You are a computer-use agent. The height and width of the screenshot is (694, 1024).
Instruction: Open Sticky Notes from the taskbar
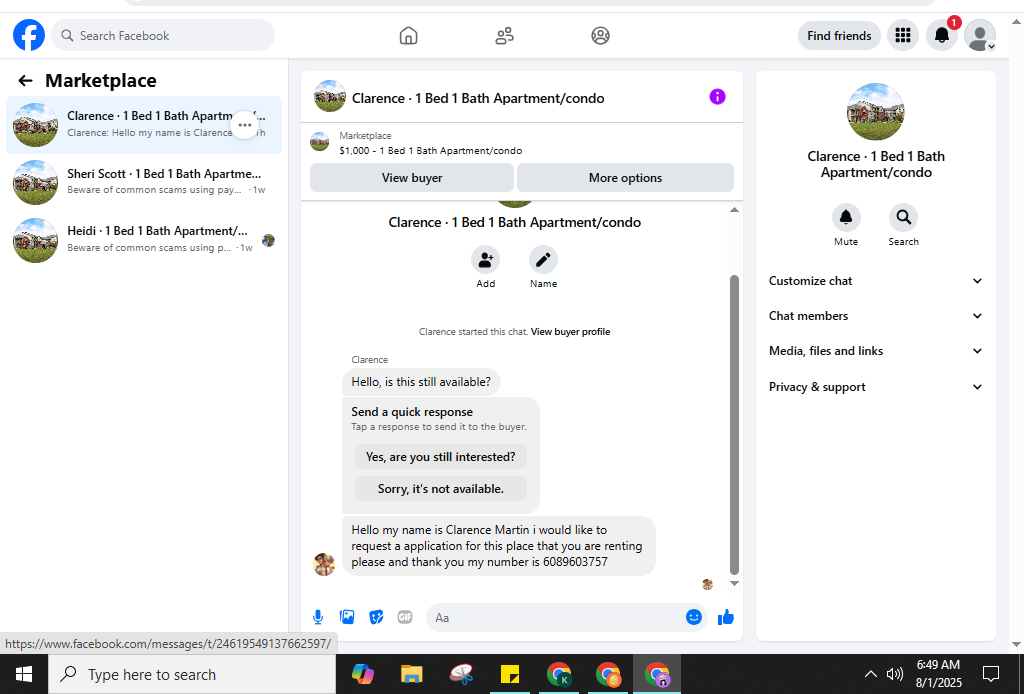tap(509, 674)
